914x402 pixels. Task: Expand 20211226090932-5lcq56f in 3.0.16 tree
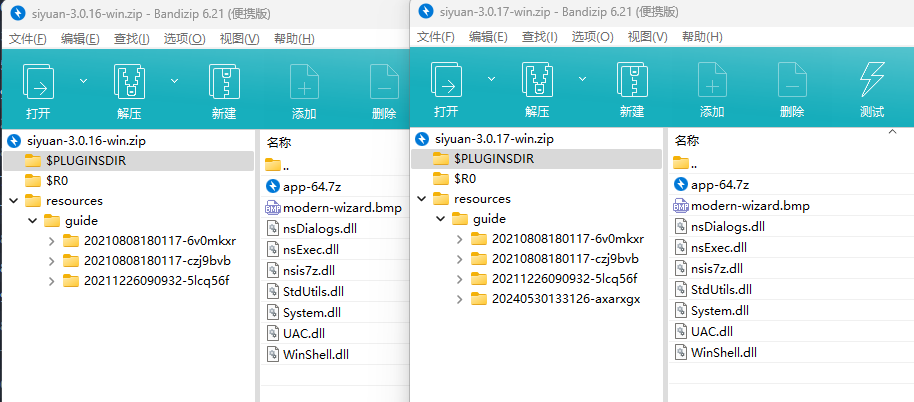[51, 281]
